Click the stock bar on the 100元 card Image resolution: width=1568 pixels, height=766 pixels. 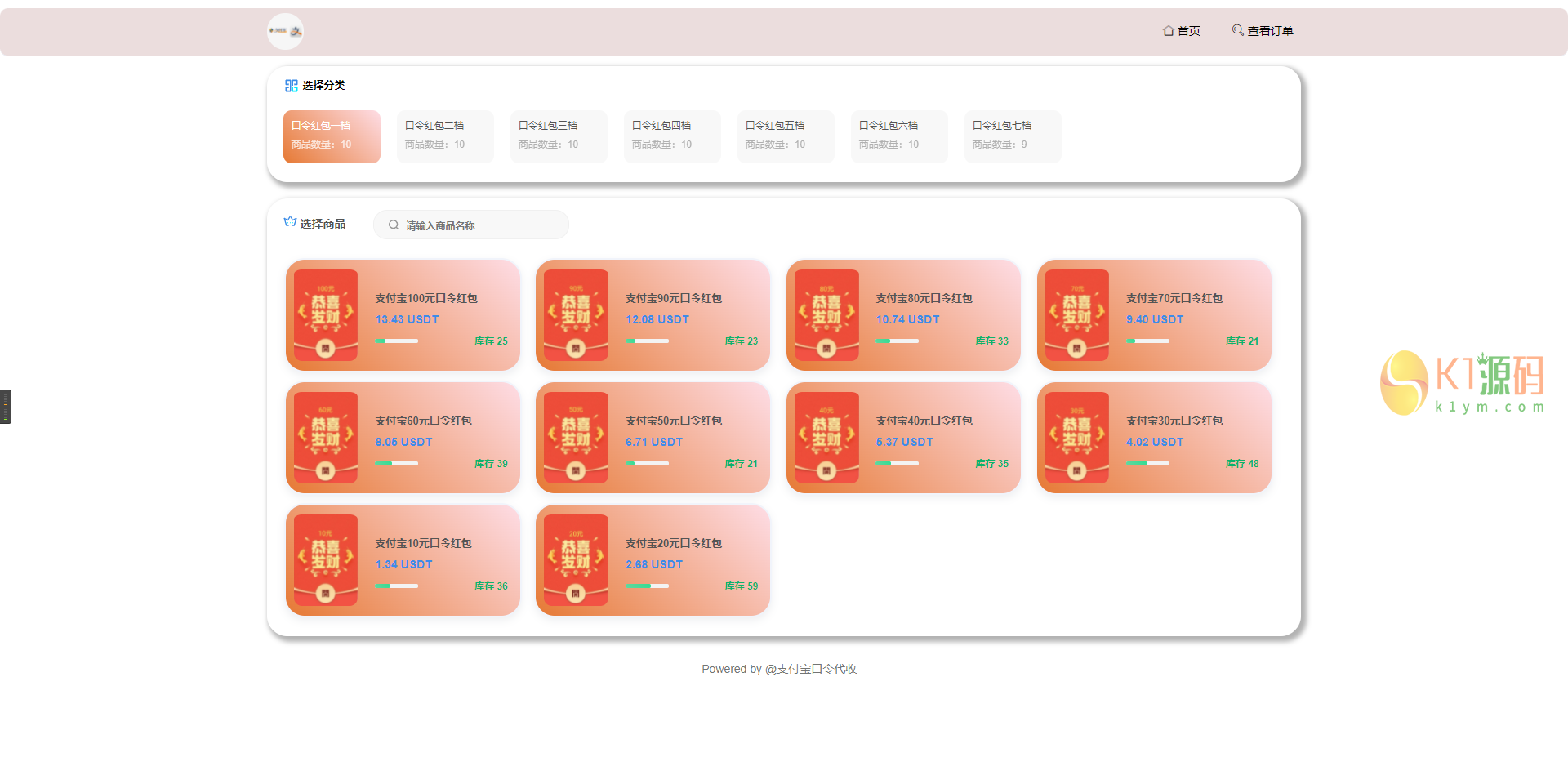click(x=397, y=341)
